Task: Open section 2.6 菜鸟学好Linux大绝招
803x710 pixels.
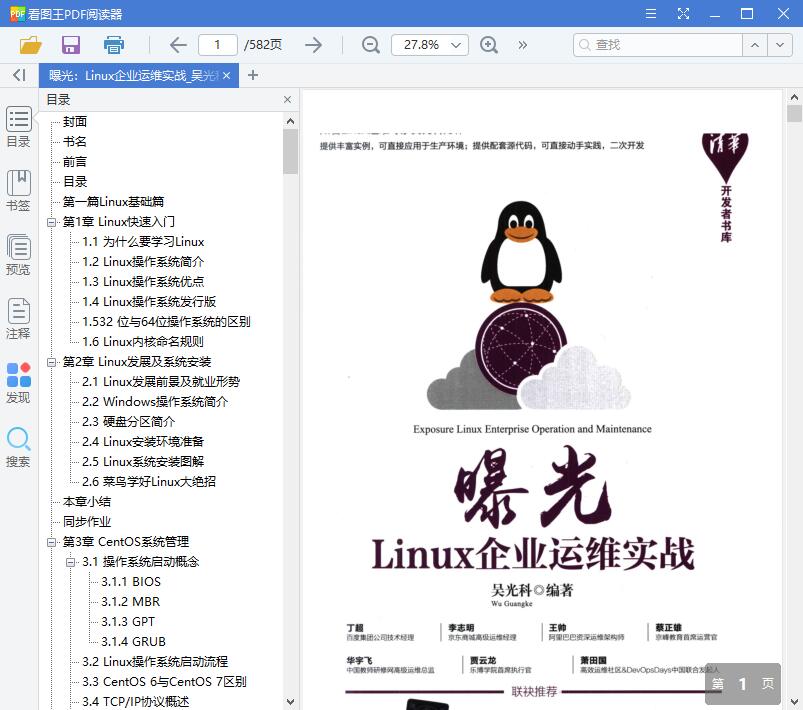Action: click(x=149, y=482)
